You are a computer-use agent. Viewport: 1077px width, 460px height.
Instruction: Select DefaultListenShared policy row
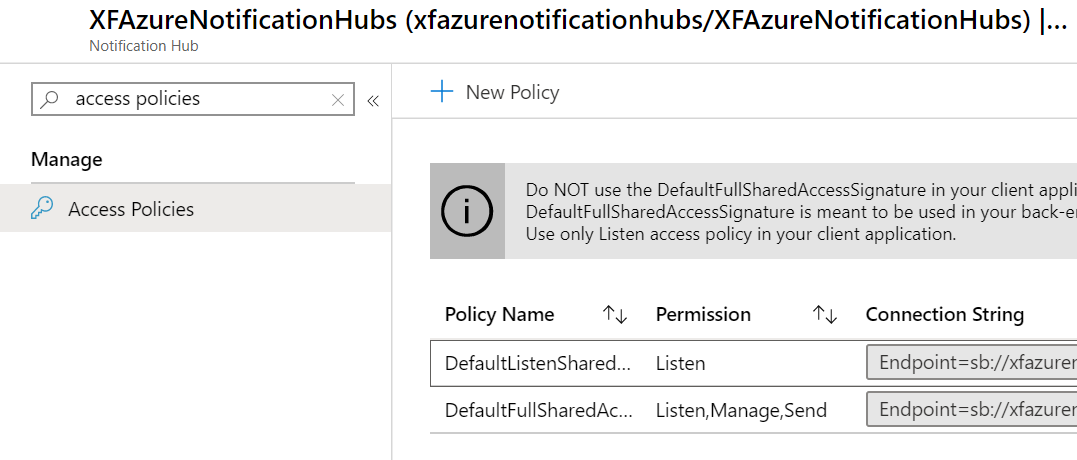753,363
